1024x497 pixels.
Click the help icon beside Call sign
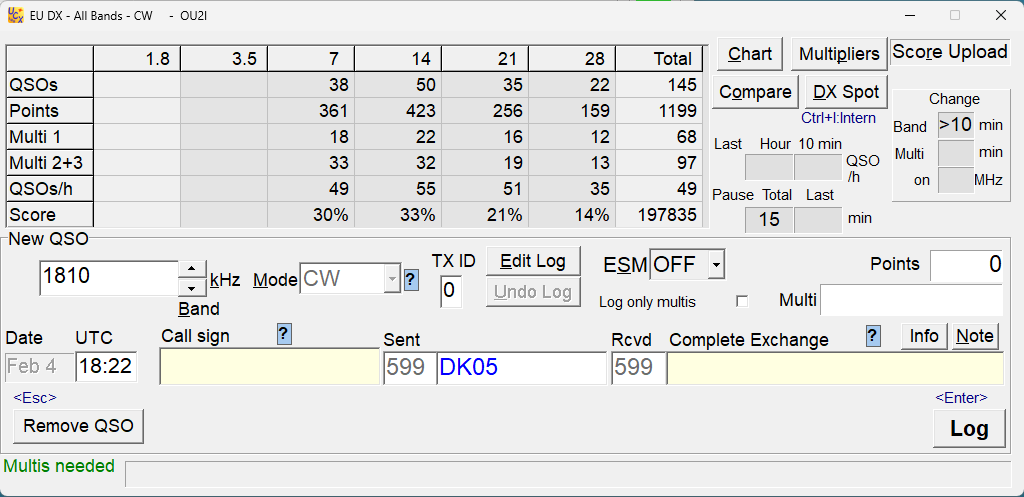[284, 336]
